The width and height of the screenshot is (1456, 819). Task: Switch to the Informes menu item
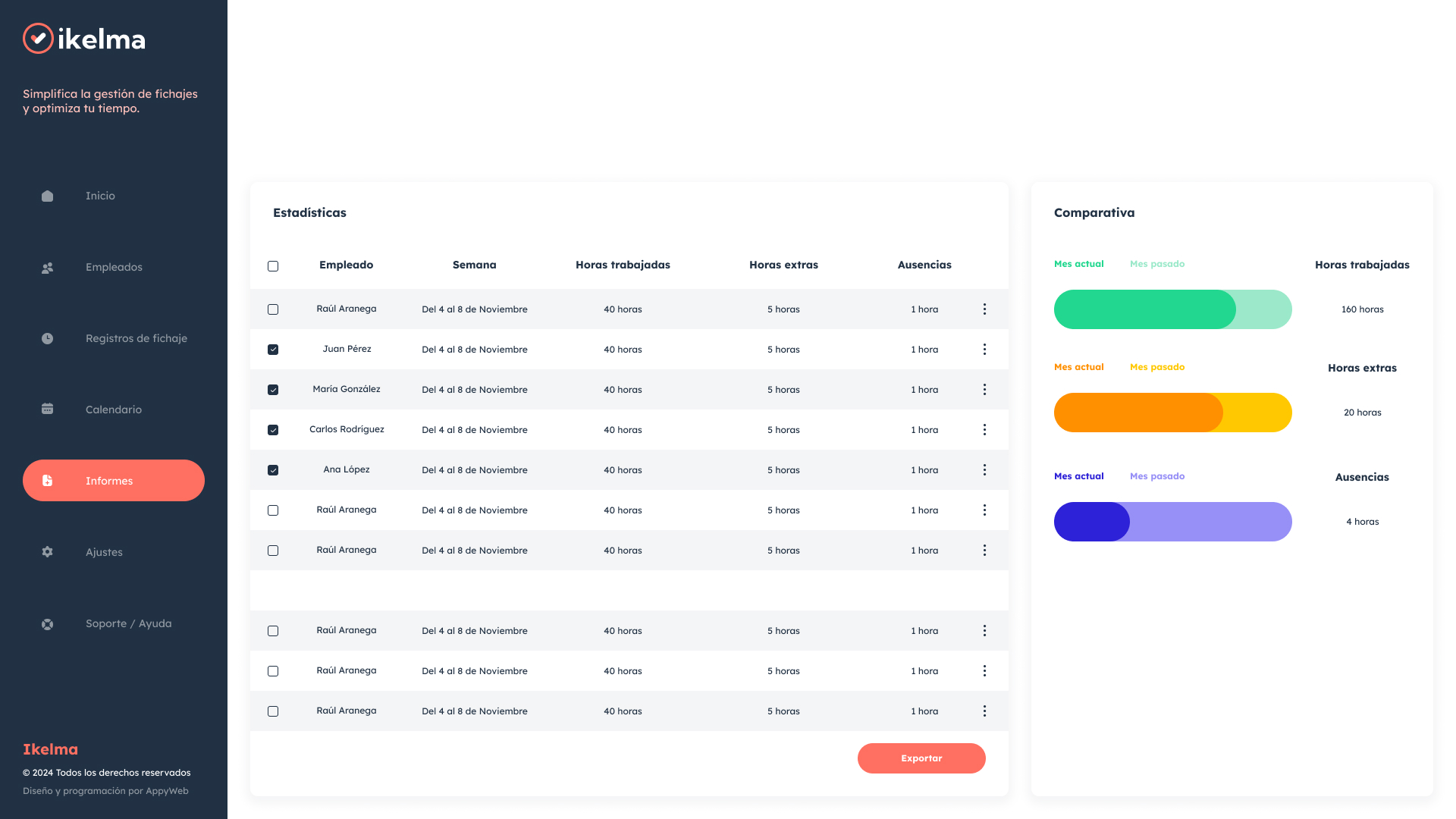(x=109, y=480)
